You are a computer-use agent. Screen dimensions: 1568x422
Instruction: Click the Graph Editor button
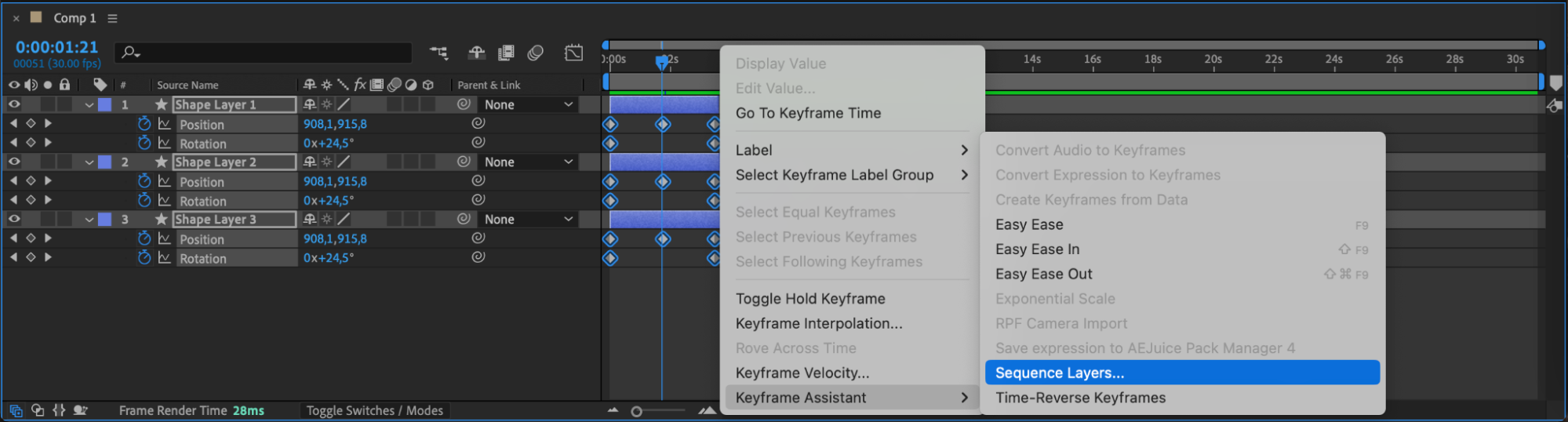573,53
